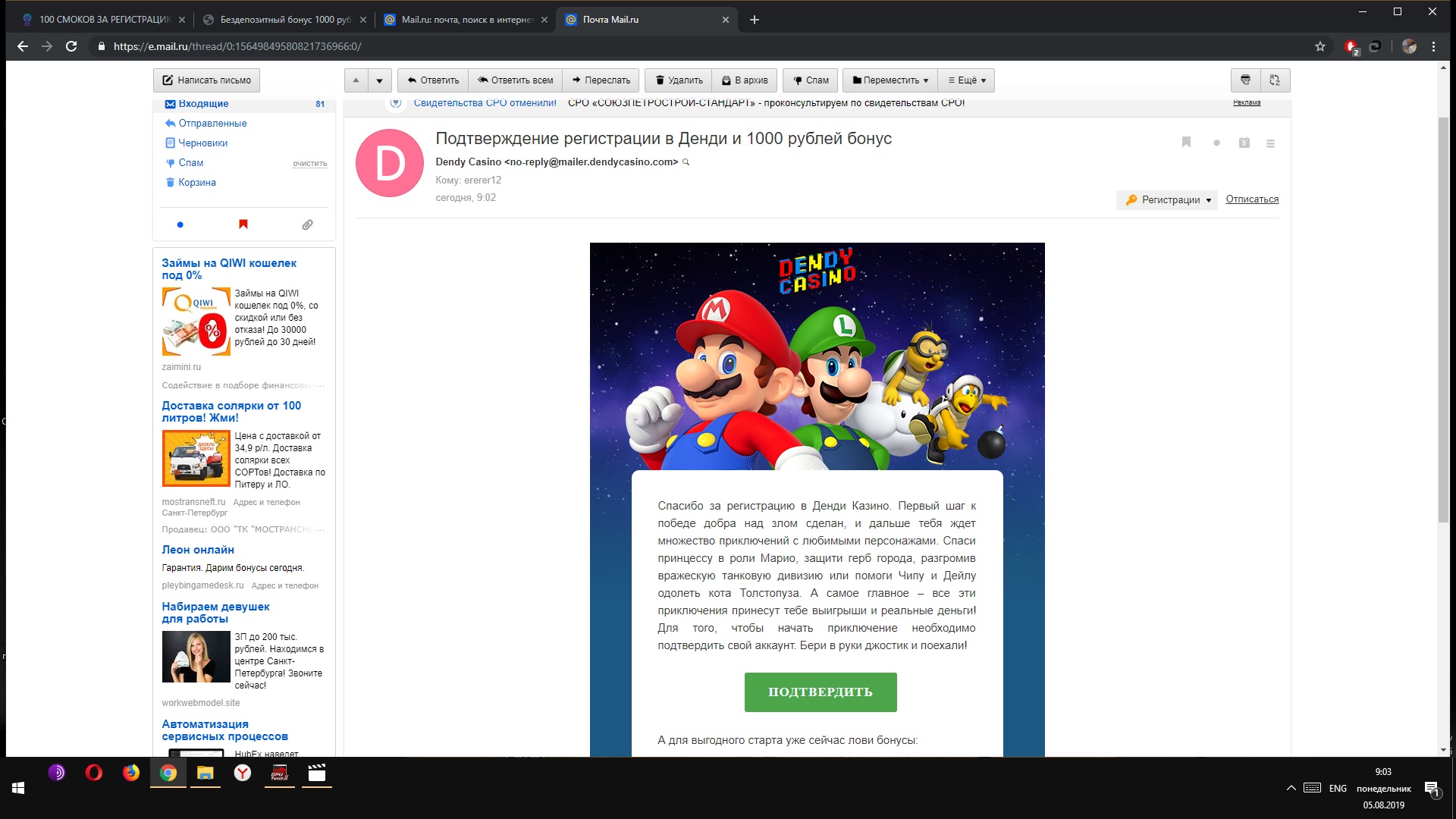Open Chrome profile avatar
Screen dimensions: 1456x819
(x=1409, y=46)
